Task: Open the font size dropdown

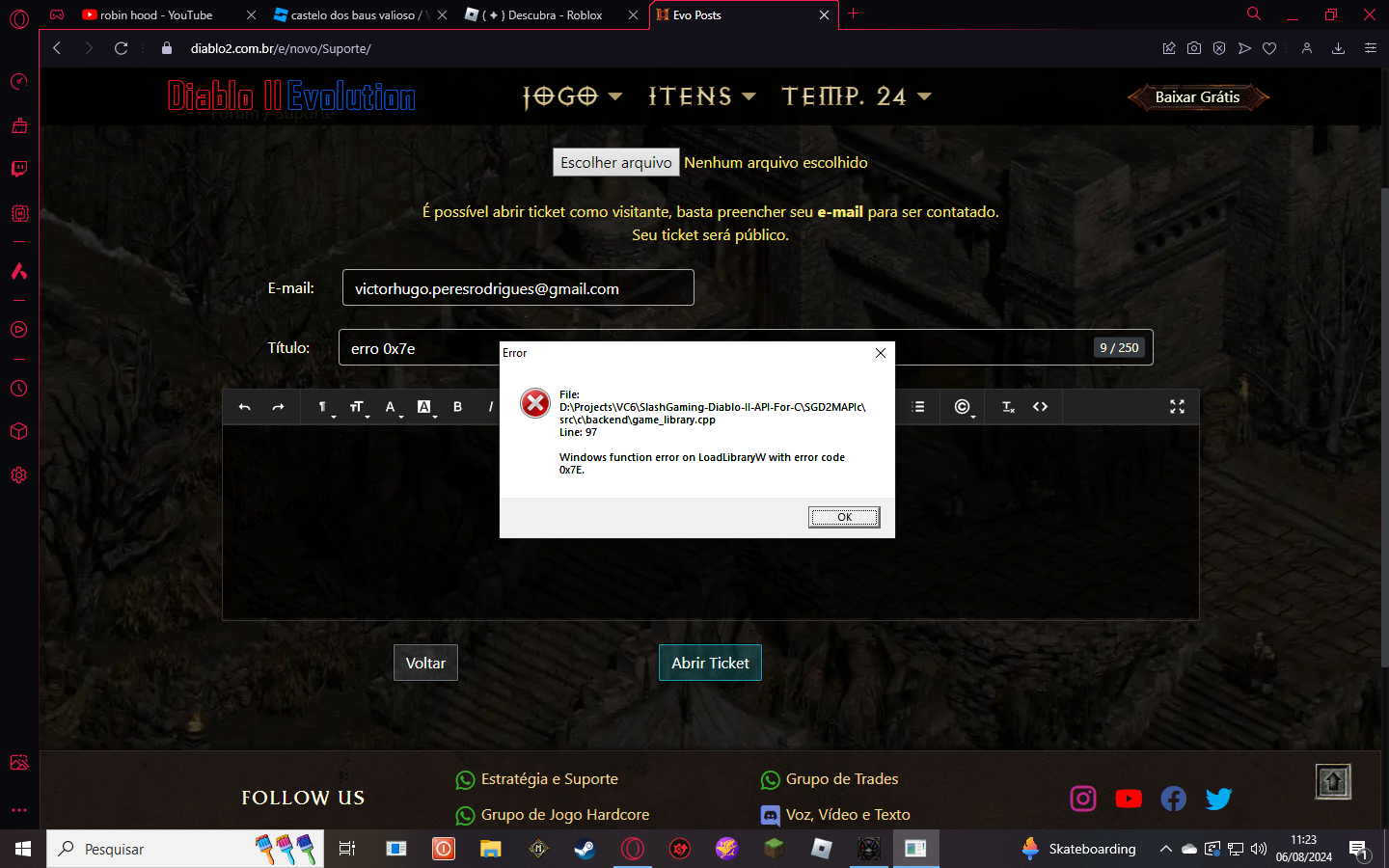Action: [x=358, y=407]
